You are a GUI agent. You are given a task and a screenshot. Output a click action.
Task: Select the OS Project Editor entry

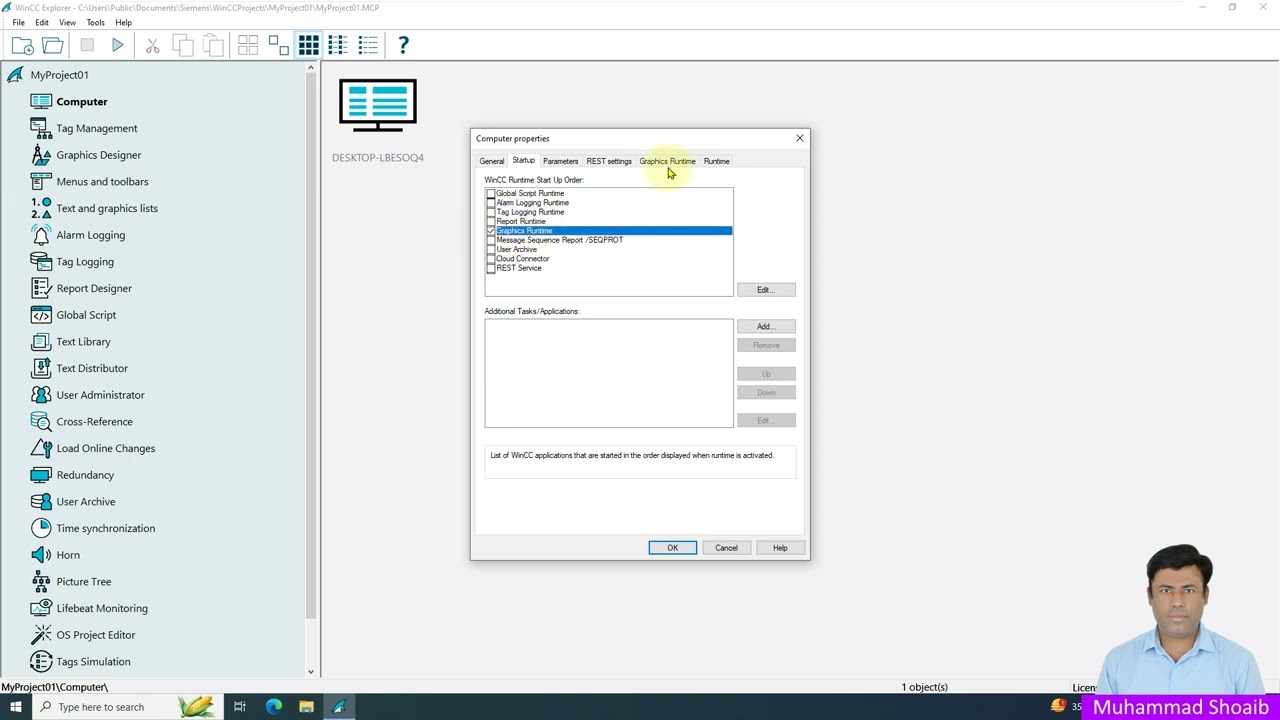(96, 635)
